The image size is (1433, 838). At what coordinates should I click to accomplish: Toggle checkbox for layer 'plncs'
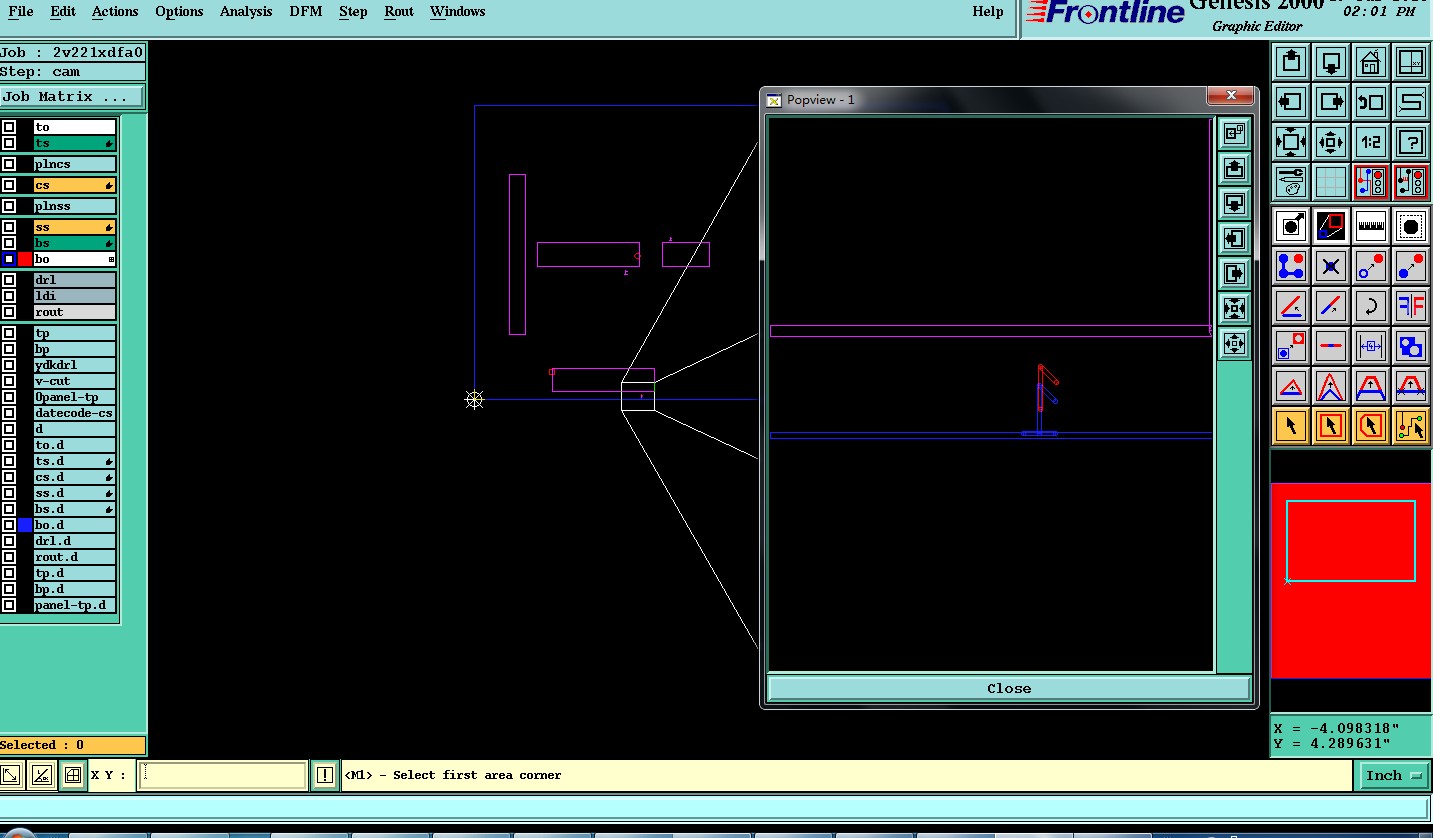pyautogui.click(x=9, y=164)
